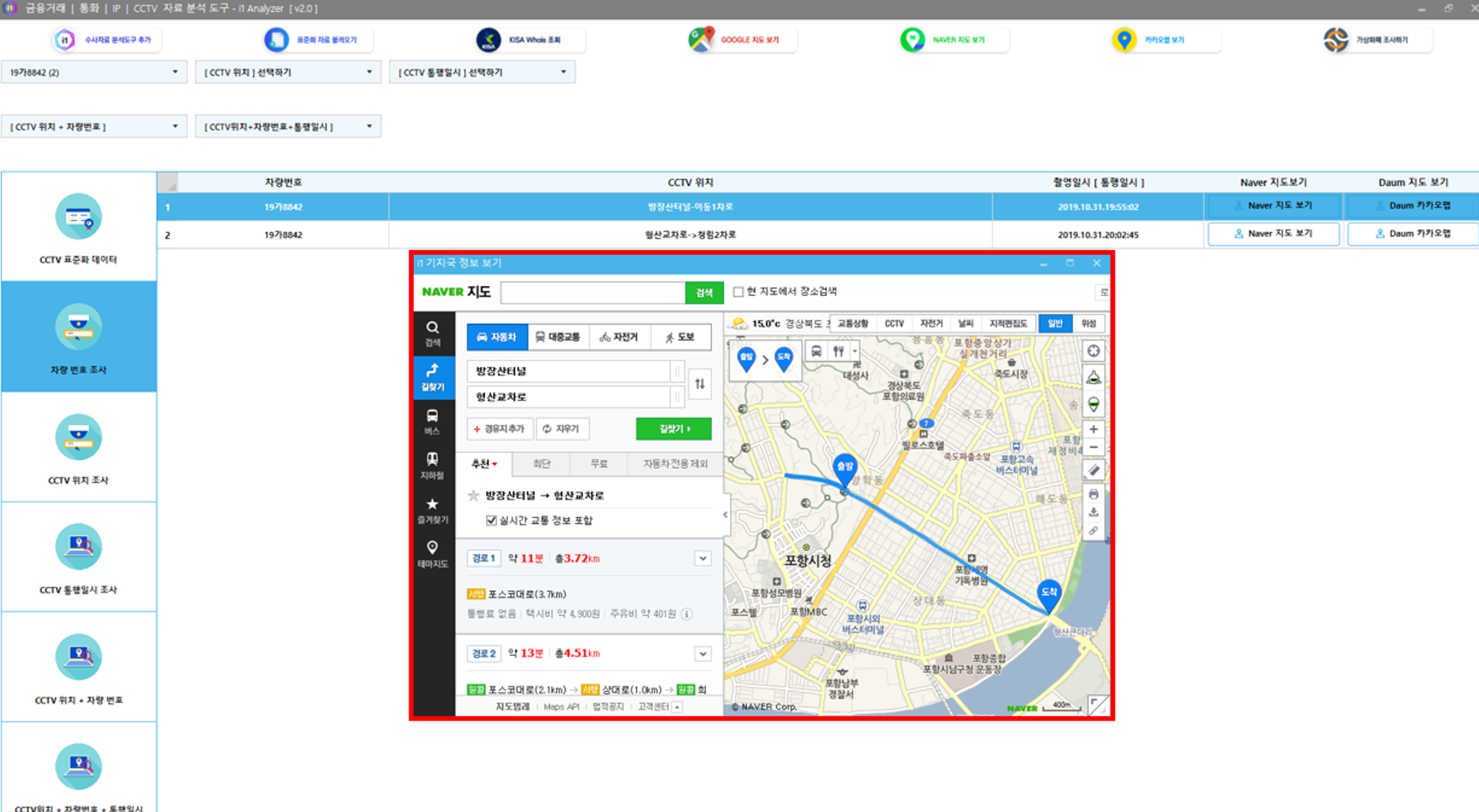Swap the start and destination fields
1479x812 pixels.
tap(700, 384)
